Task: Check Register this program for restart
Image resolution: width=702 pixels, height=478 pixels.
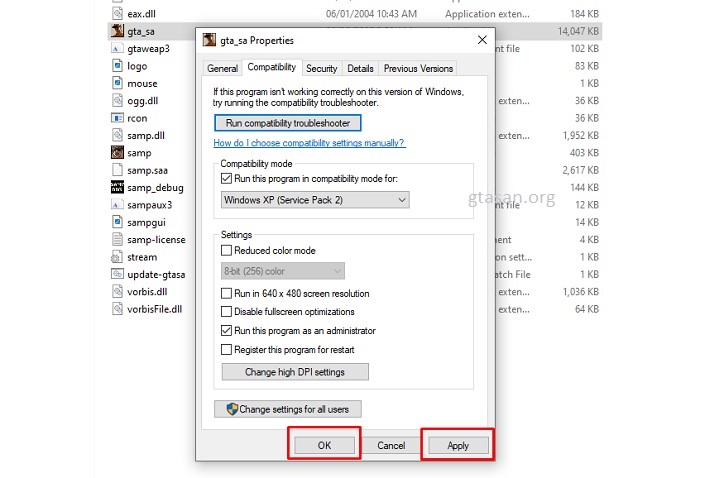Action: pos(227,350)
